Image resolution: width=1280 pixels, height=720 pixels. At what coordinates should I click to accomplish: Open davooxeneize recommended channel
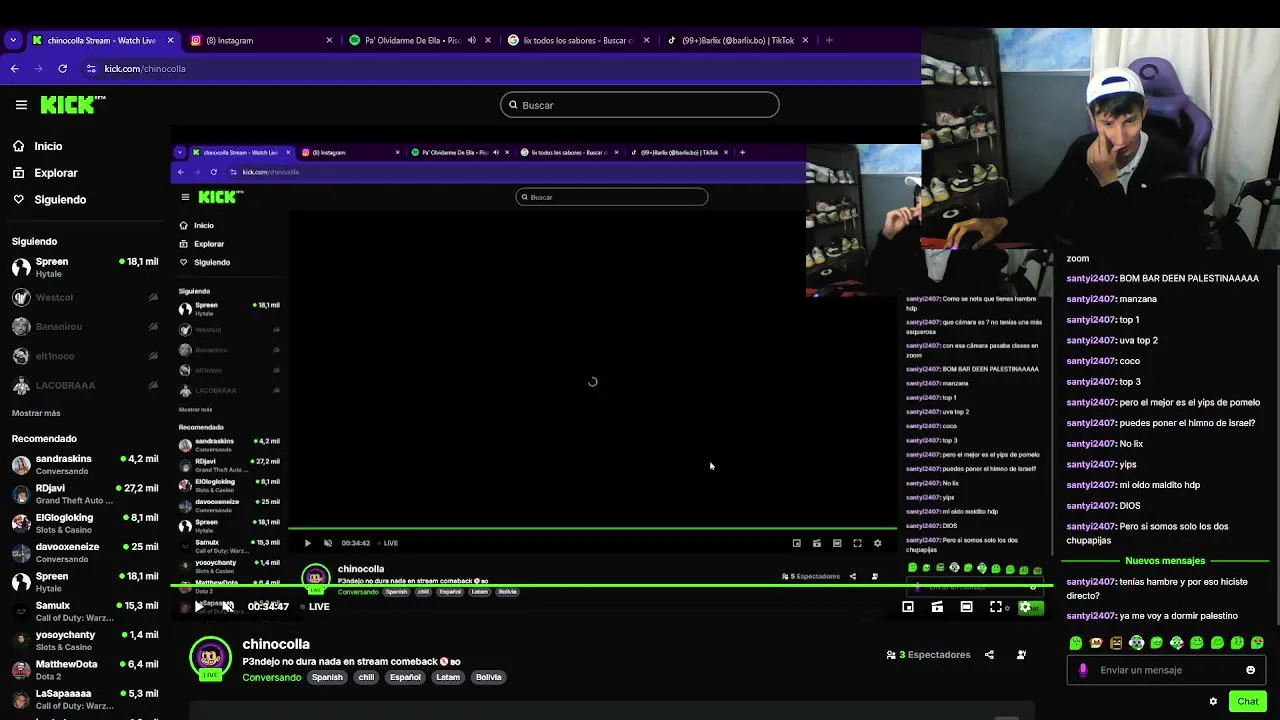(x=84, y=552)
